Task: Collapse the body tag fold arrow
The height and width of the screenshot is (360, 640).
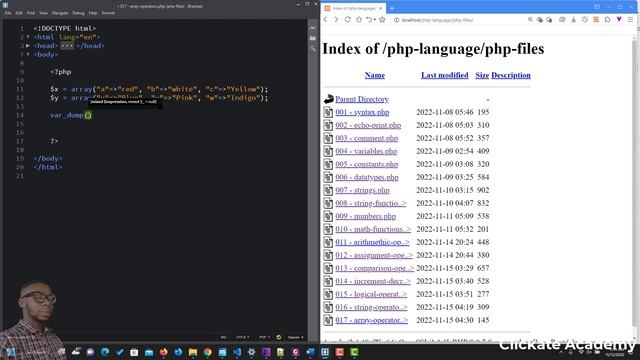Action: (x=28, y=54)
